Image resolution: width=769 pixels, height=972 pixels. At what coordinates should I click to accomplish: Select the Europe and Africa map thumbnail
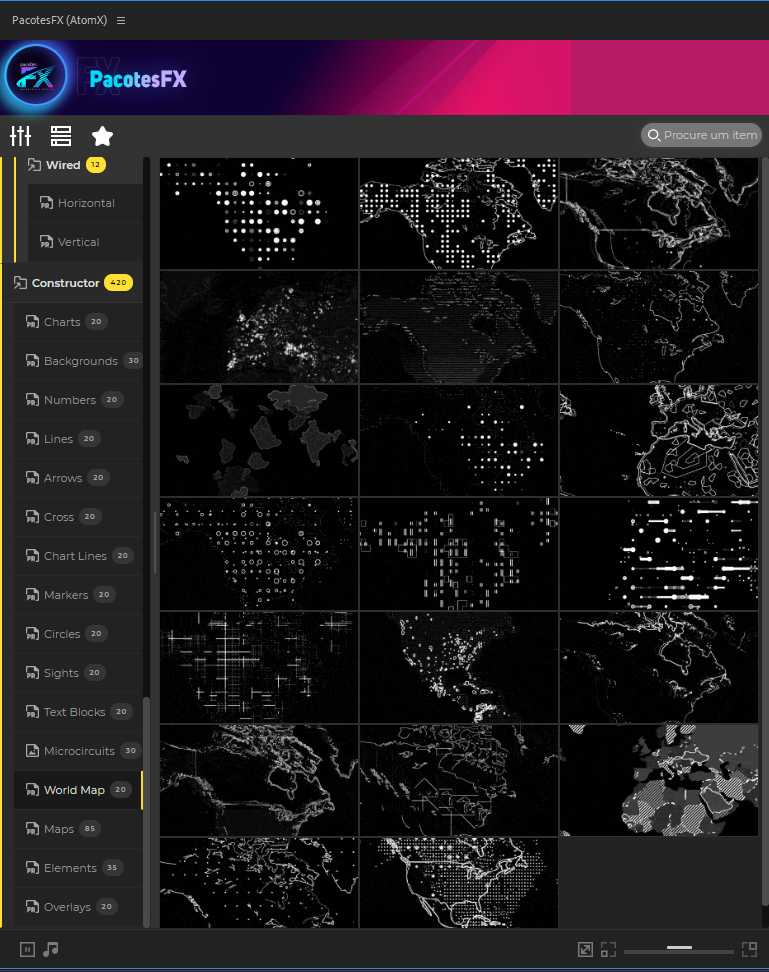(659, 781)
